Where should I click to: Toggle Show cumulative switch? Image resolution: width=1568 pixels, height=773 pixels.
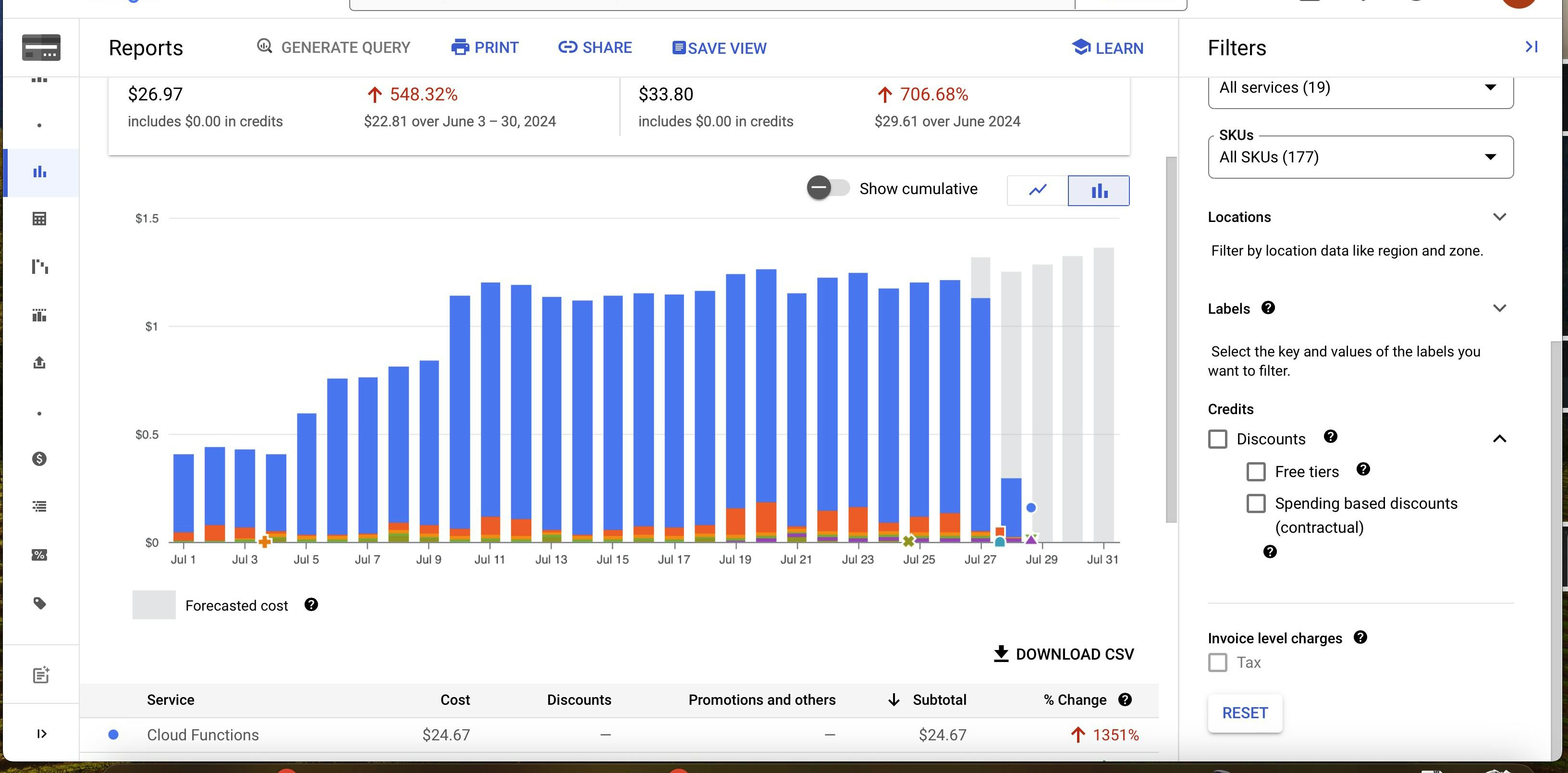(828, 187)
